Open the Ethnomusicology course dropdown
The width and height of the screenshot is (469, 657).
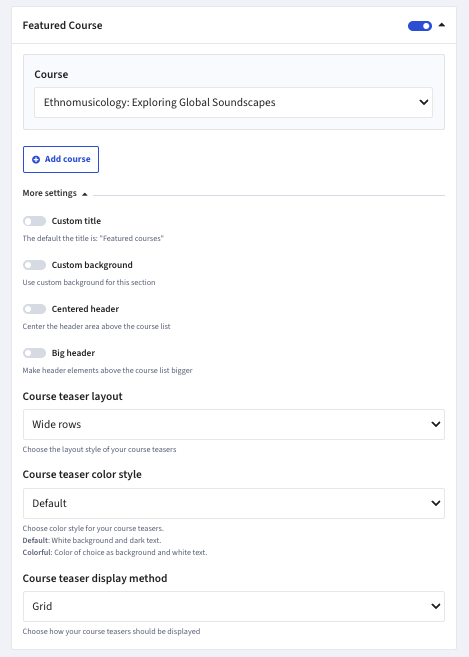pyautogui.click(x=233, y=102)
